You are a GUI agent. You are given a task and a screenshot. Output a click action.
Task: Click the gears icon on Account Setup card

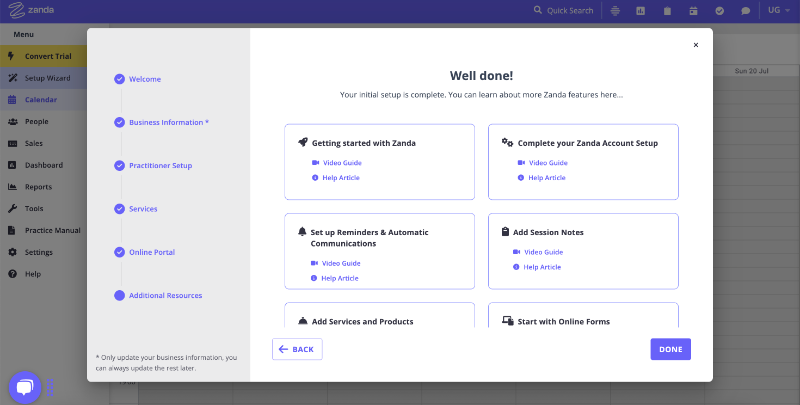pyautogui.click(x=507, y=142)
